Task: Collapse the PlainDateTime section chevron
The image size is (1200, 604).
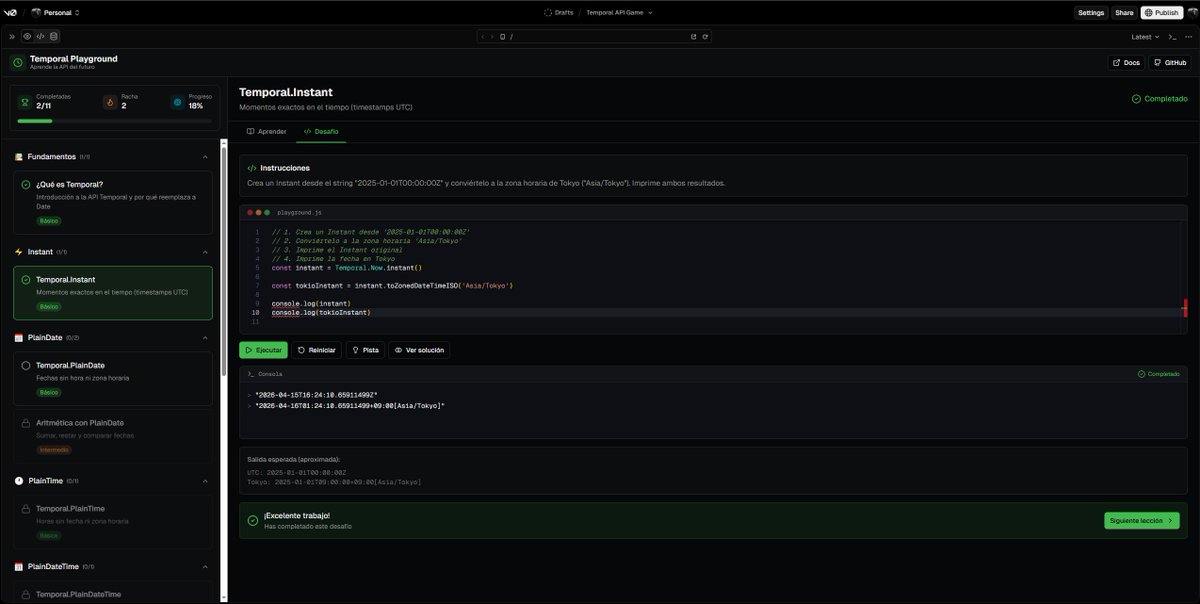Action: click(205, 566)
